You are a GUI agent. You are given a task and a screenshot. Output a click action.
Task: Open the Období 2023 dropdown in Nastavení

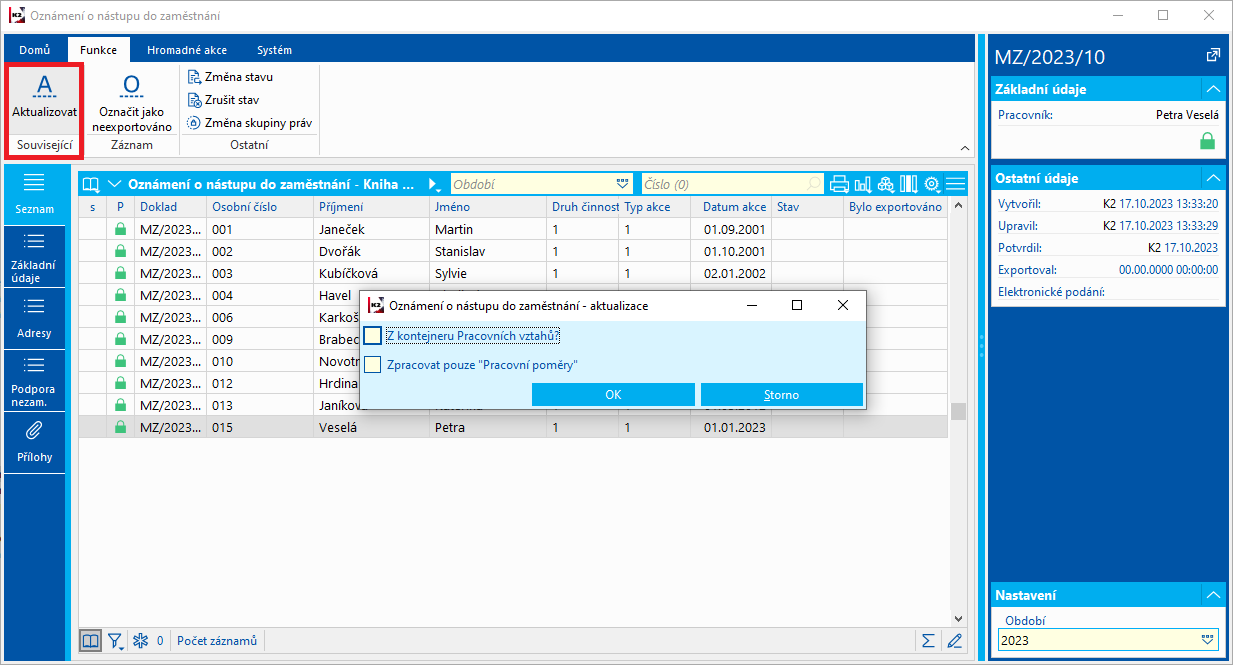[1208, 640]
